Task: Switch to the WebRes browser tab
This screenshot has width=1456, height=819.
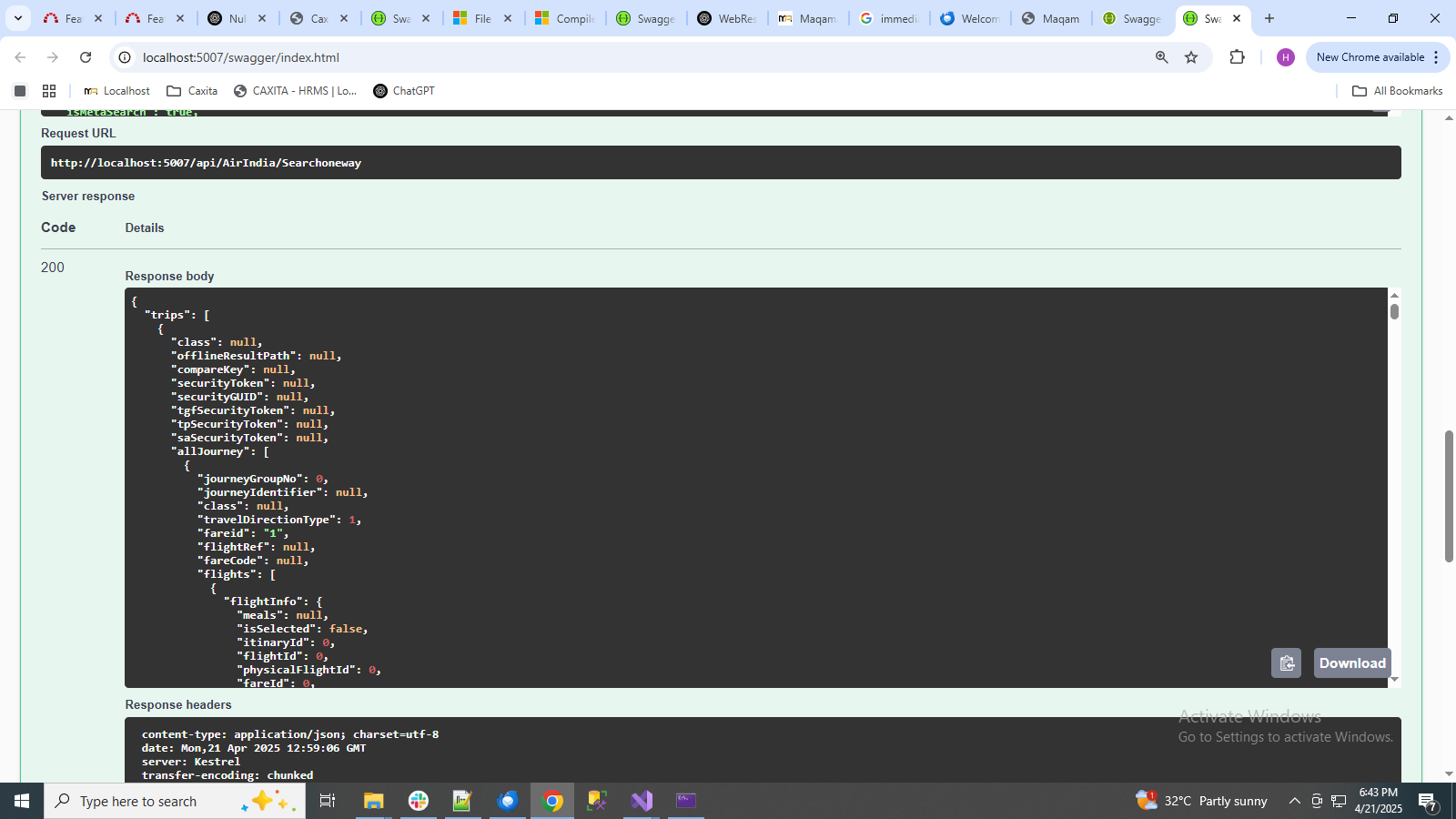Action: point(727,18)
